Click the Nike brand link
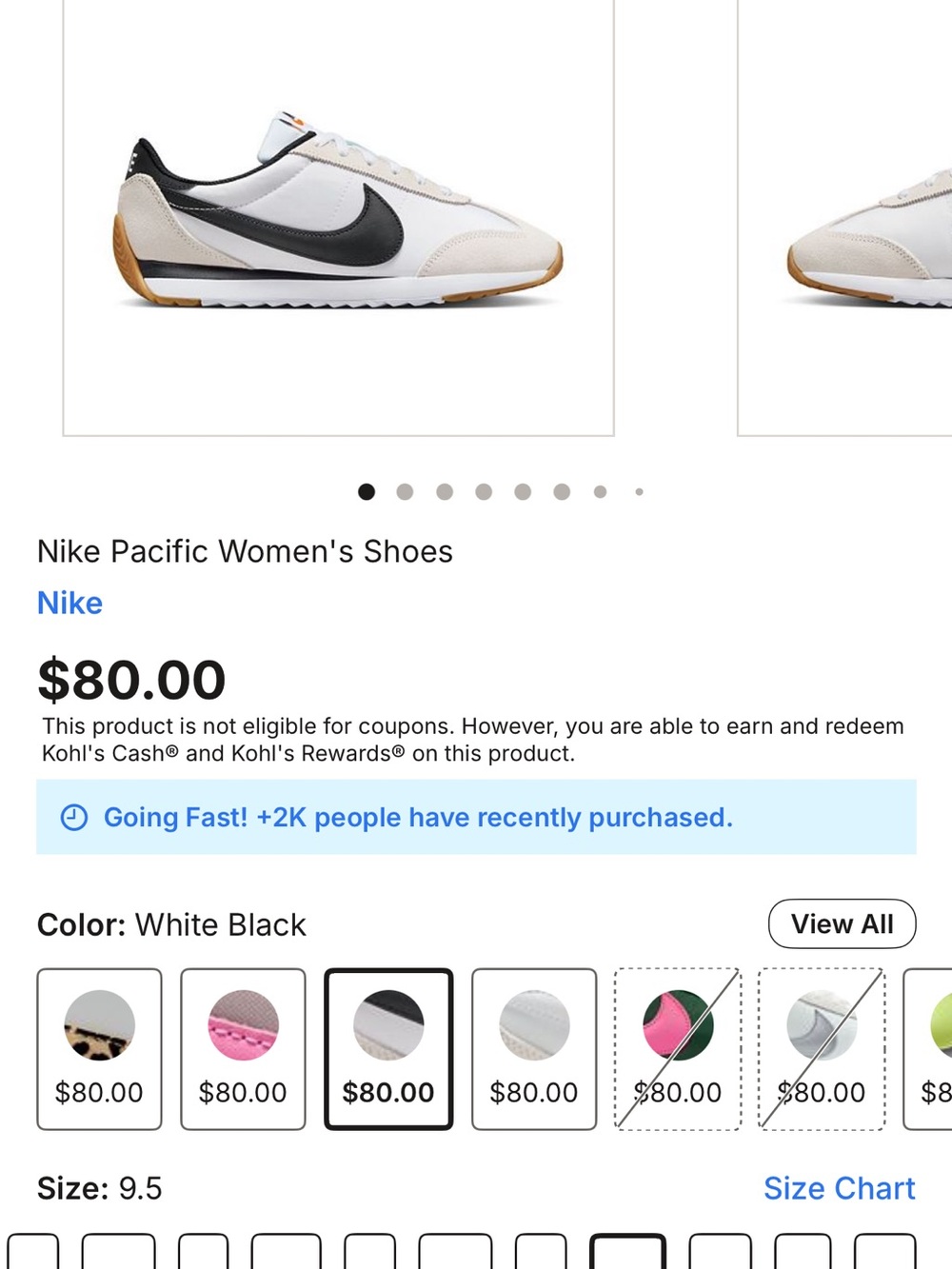 (x=69, y=603)
